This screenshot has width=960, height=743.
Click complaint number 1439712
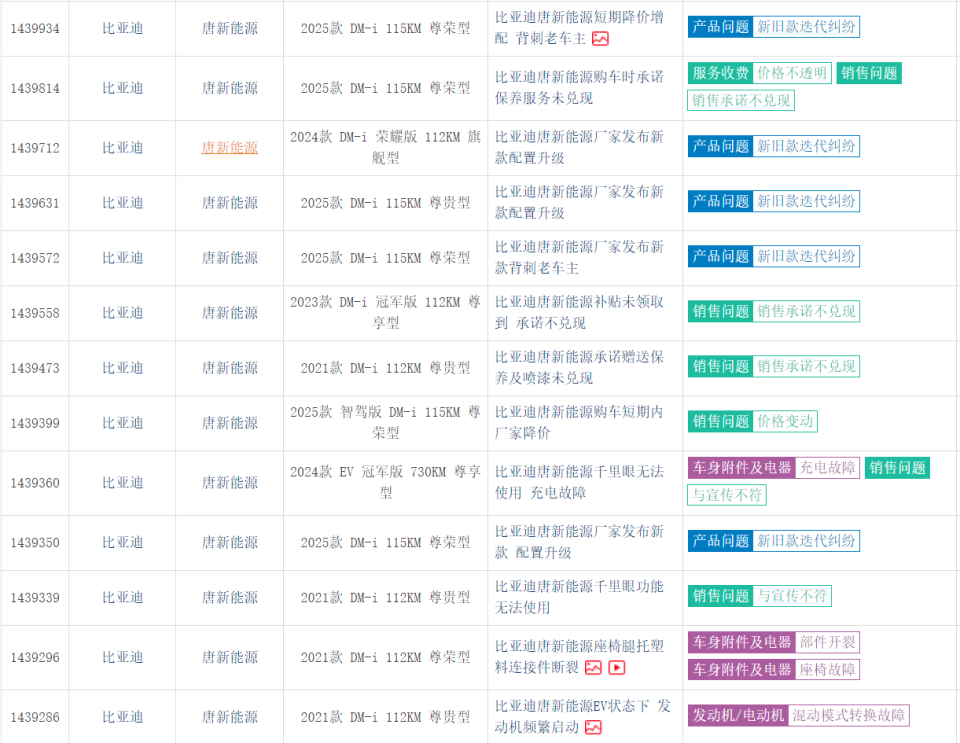click(35, 148)
